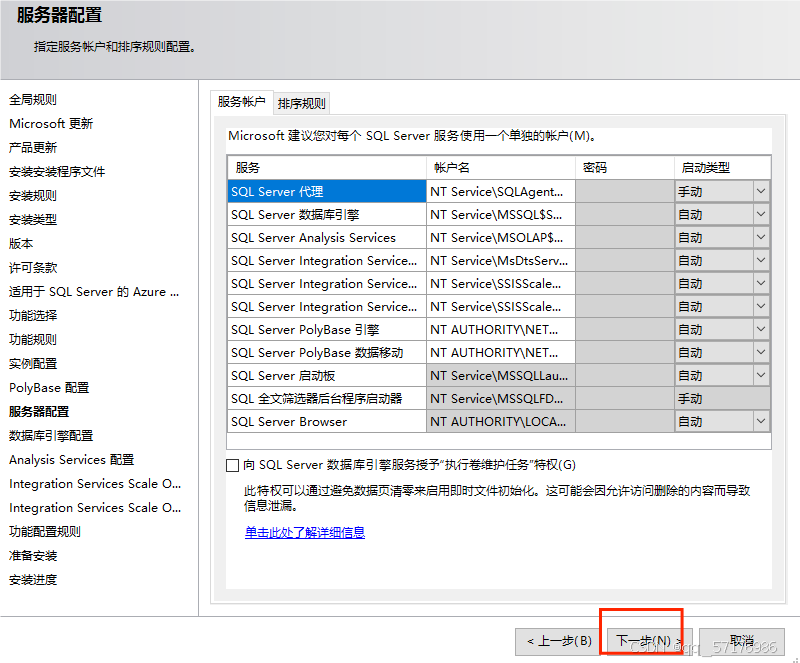Click the 手动 startup value for 全文筛选器 row
800x663 pixels.
click(722, 398)
